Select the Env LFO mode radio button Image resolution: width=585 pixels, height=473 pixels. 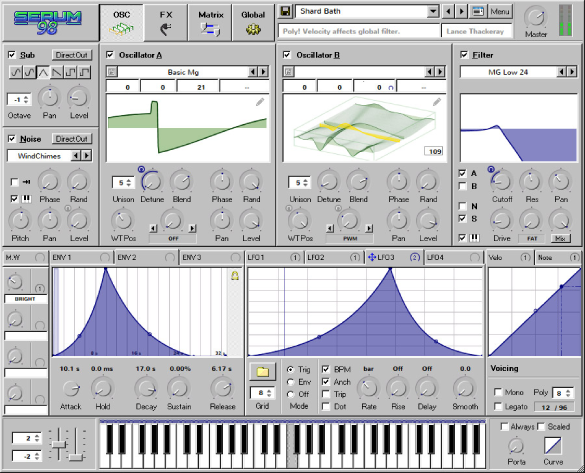click(290, 382)
